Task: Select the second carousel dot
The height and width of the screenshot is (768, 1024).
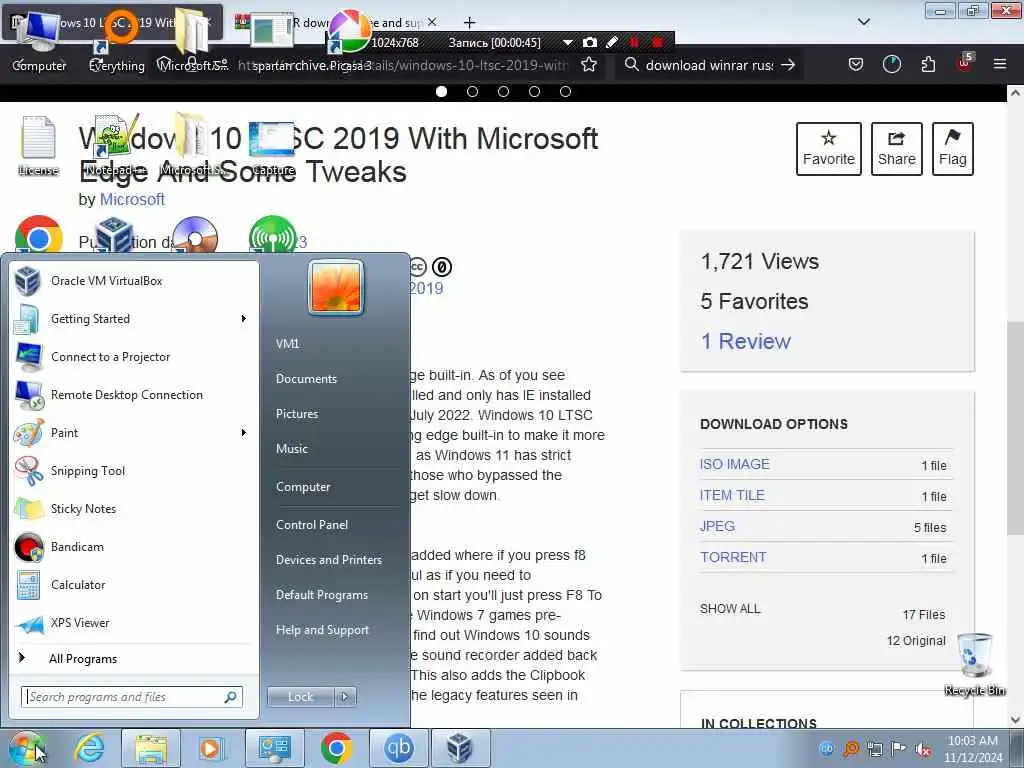Action: (x=472, y=91)
